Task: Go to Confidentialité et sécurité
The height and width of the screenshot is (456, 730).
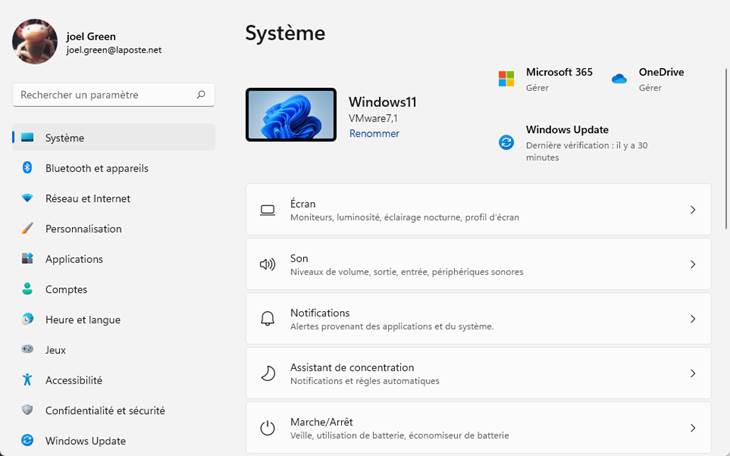Action: click(114, 410)
